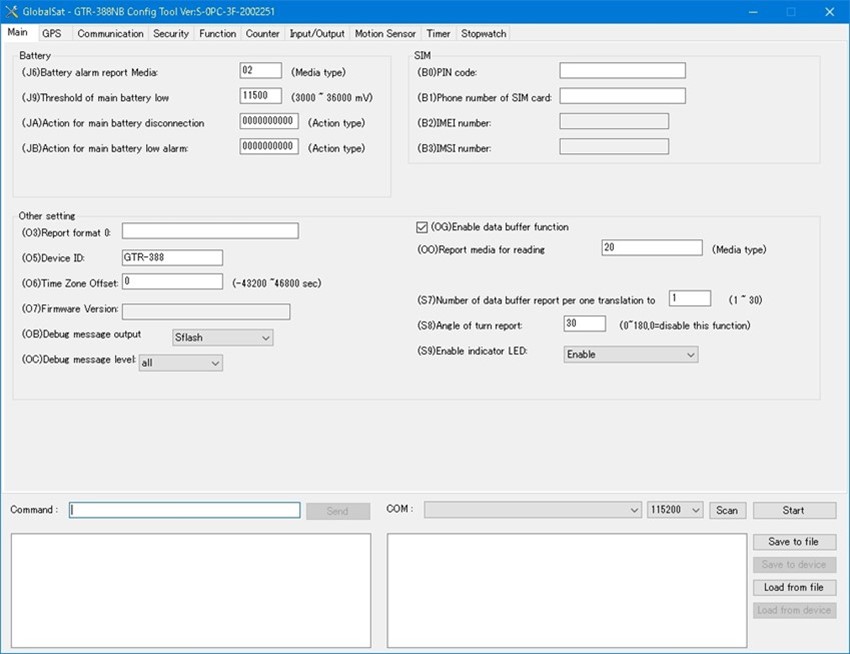
Task: Click the Firmware Version field
Action: pos(206,312)
